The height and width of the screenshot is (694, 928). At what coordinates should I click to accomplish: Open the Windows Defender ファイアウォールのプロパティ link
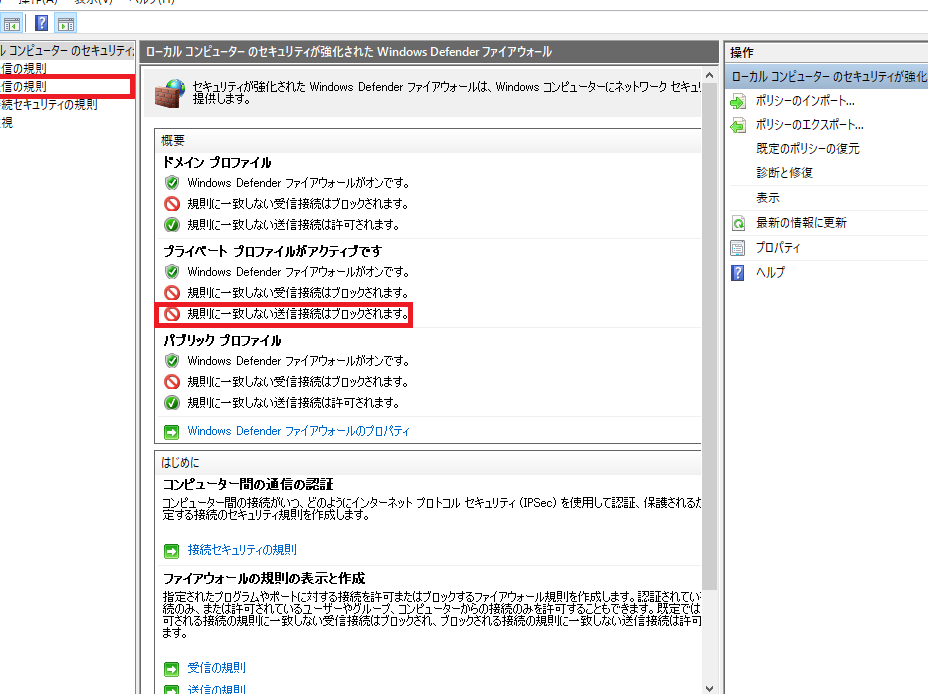click(298, 431)
